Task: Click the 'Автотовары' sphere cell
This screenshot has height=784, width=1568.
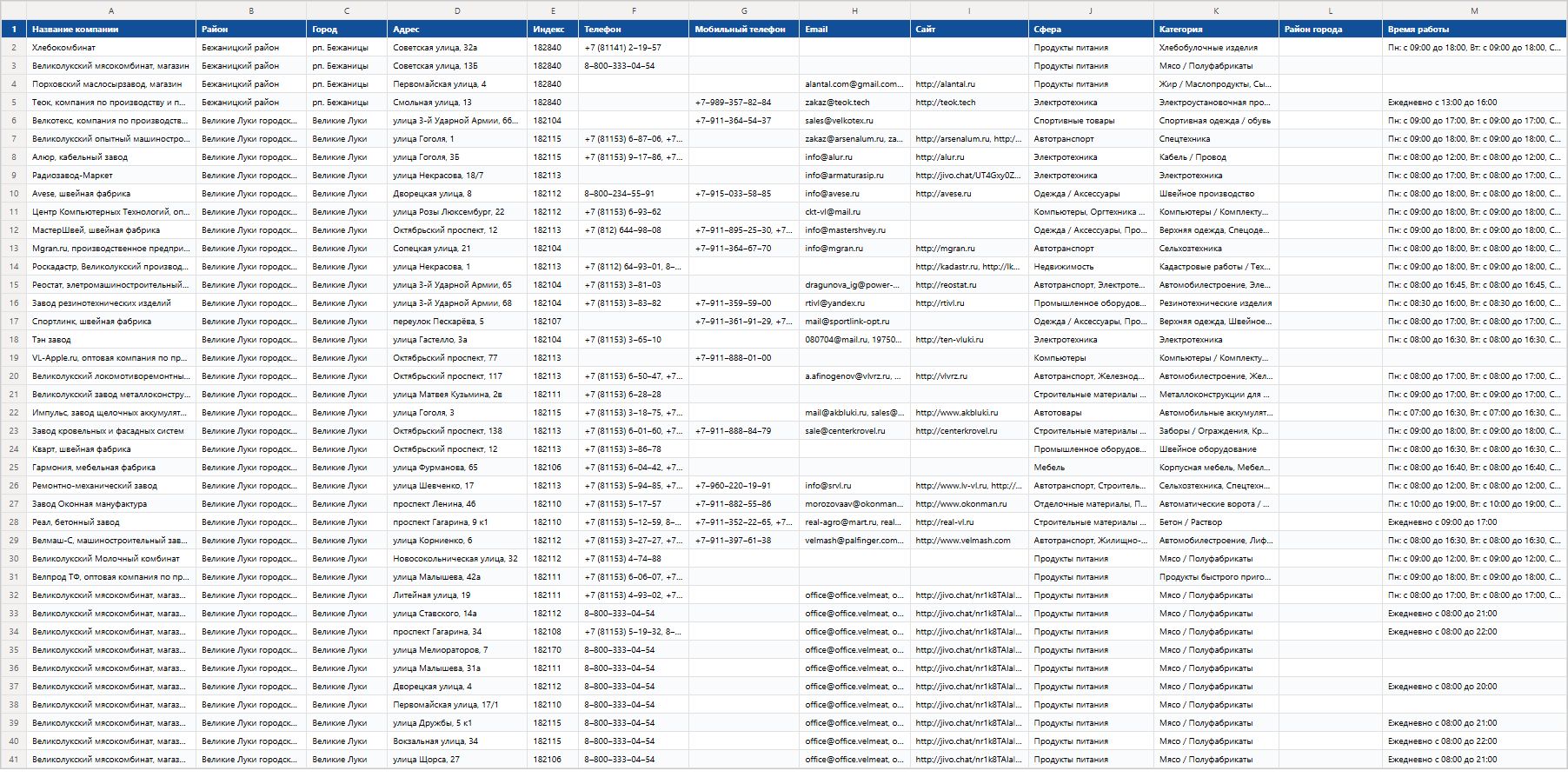Action: click(1091, 413)
